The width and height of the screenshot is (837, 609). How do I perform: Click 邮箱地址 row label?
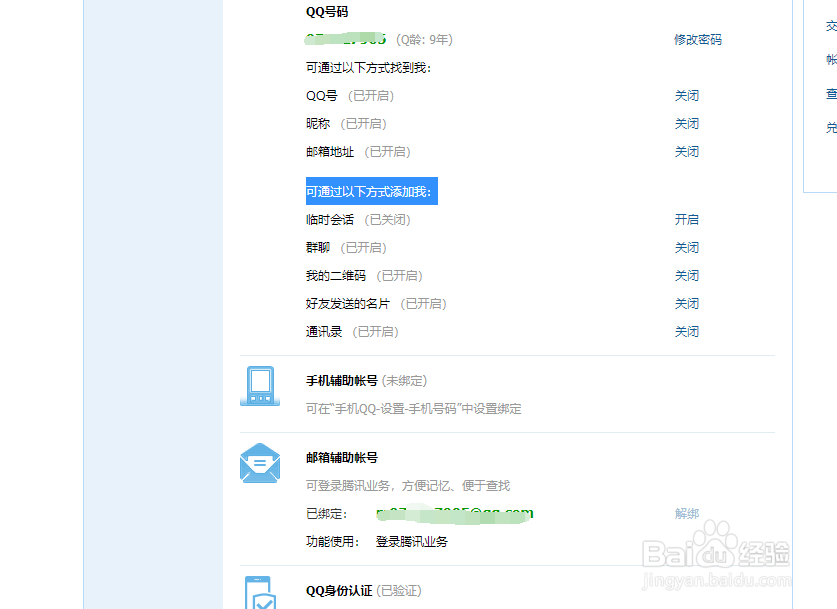(329, 152)
